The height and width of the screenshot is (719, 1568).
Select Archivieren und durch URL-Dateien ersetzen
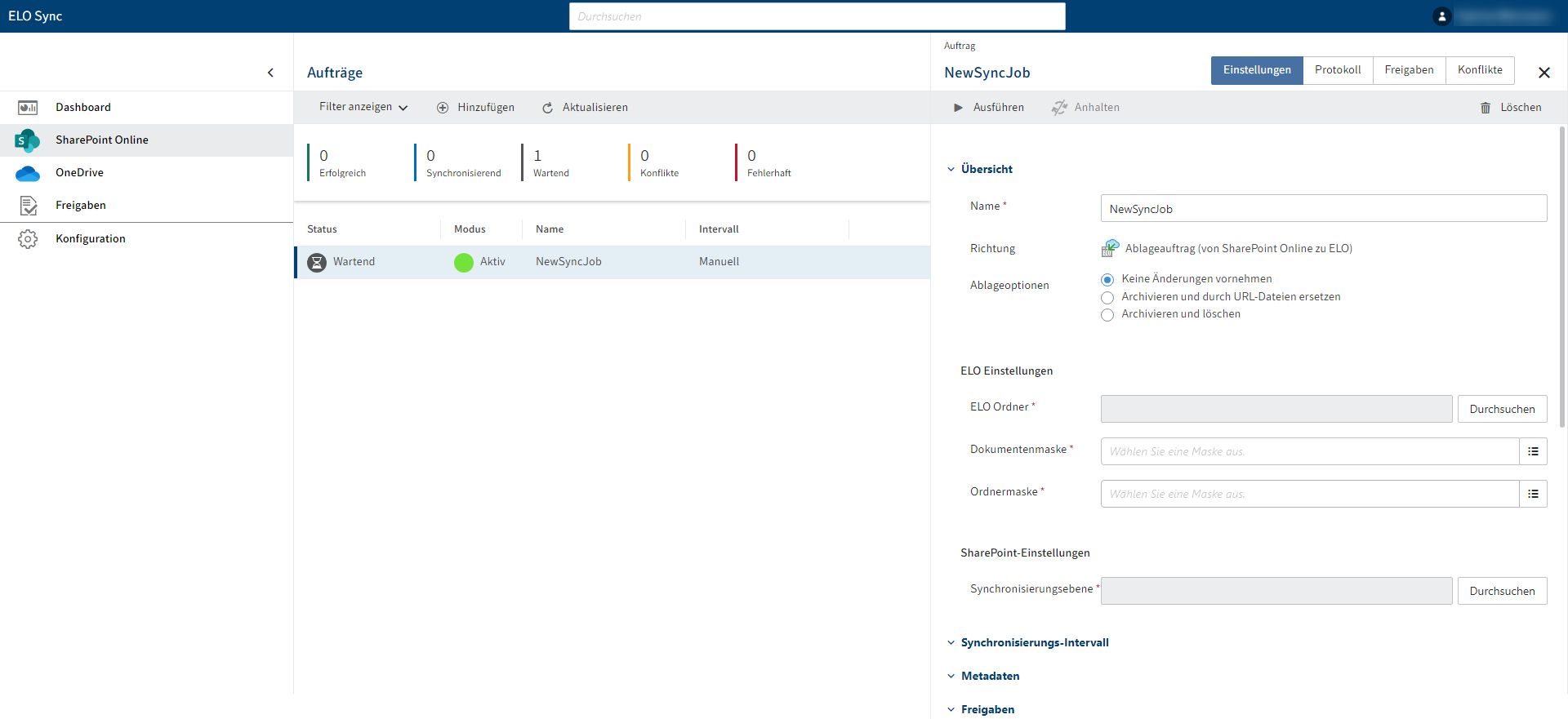(x=1107, y=298)
